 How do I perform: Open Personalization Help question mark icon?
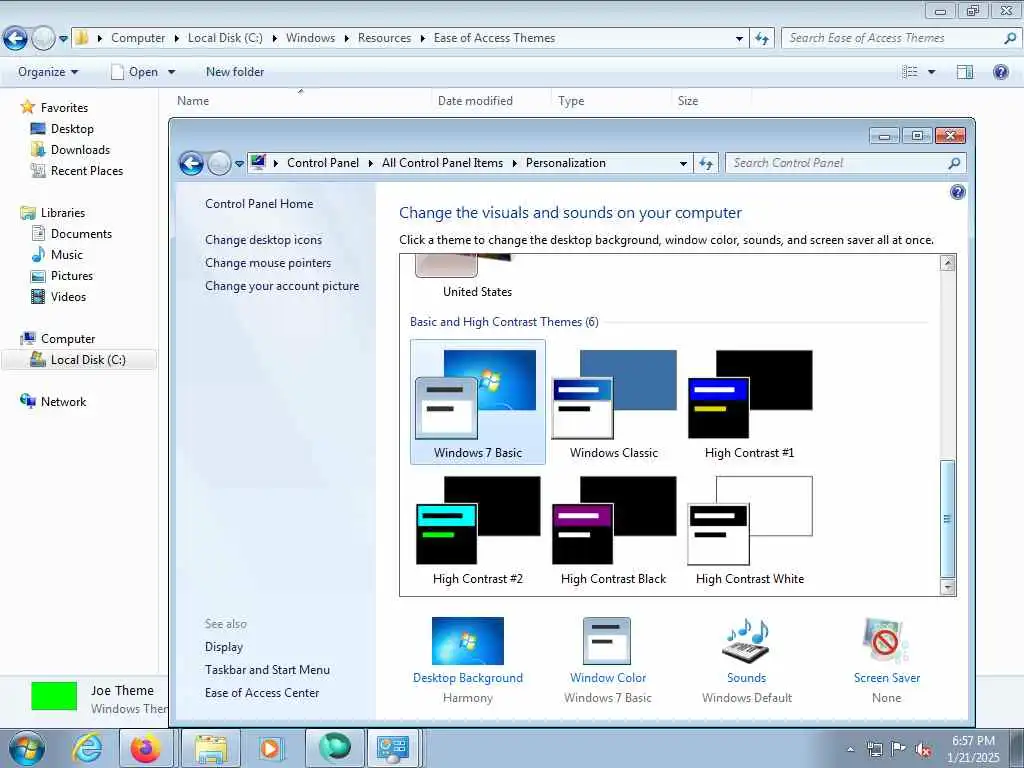point(957,192)
